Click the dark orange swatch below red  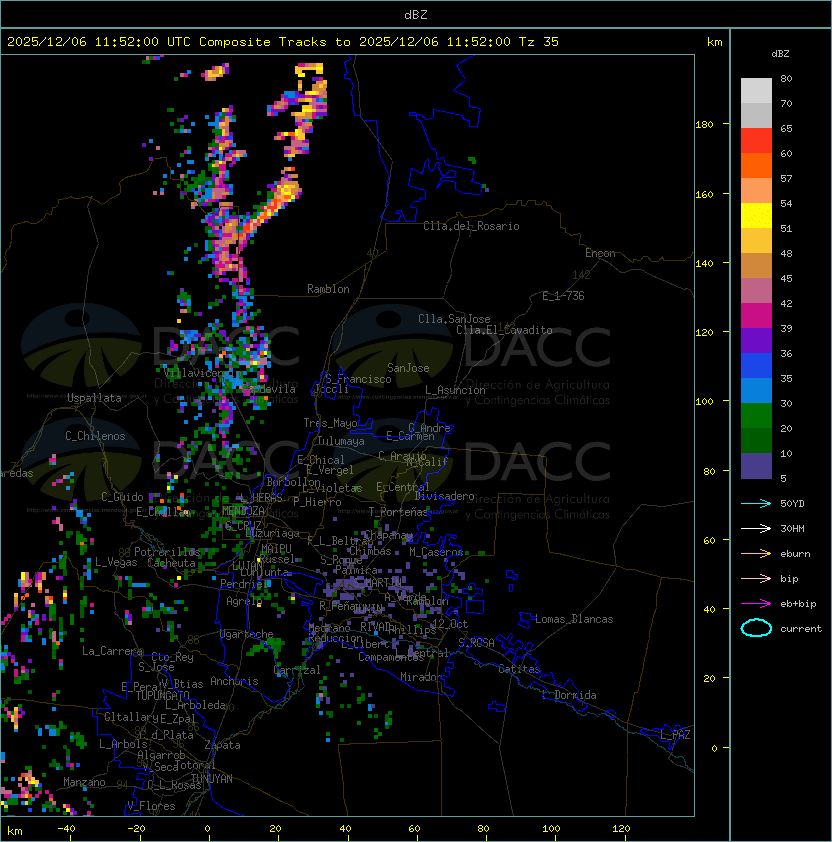tap(756, 165)
